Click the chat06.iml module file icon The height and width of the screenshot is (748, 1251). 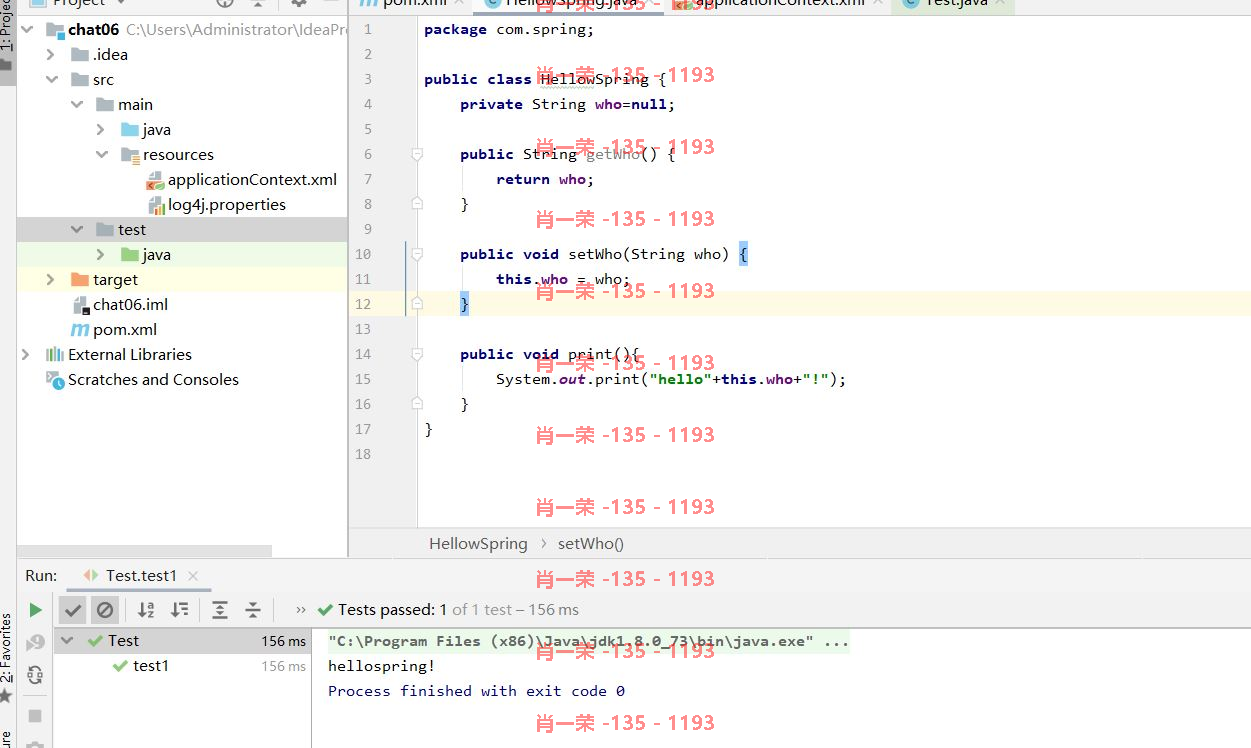click(x=81, y=305)
